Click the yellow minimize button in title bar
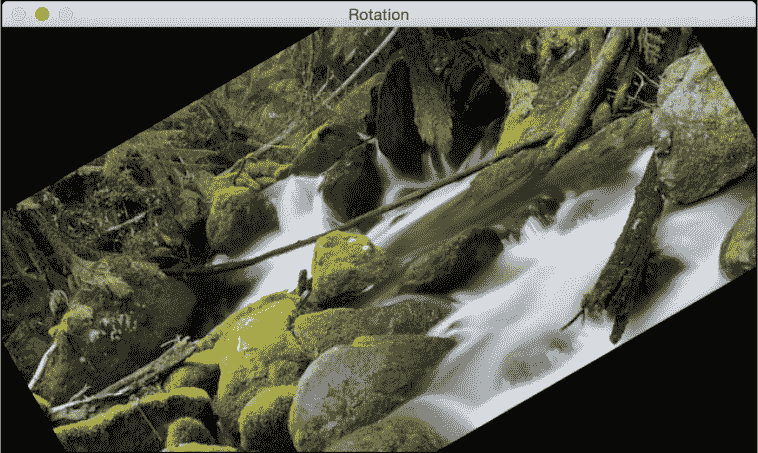 coord(42,14)
